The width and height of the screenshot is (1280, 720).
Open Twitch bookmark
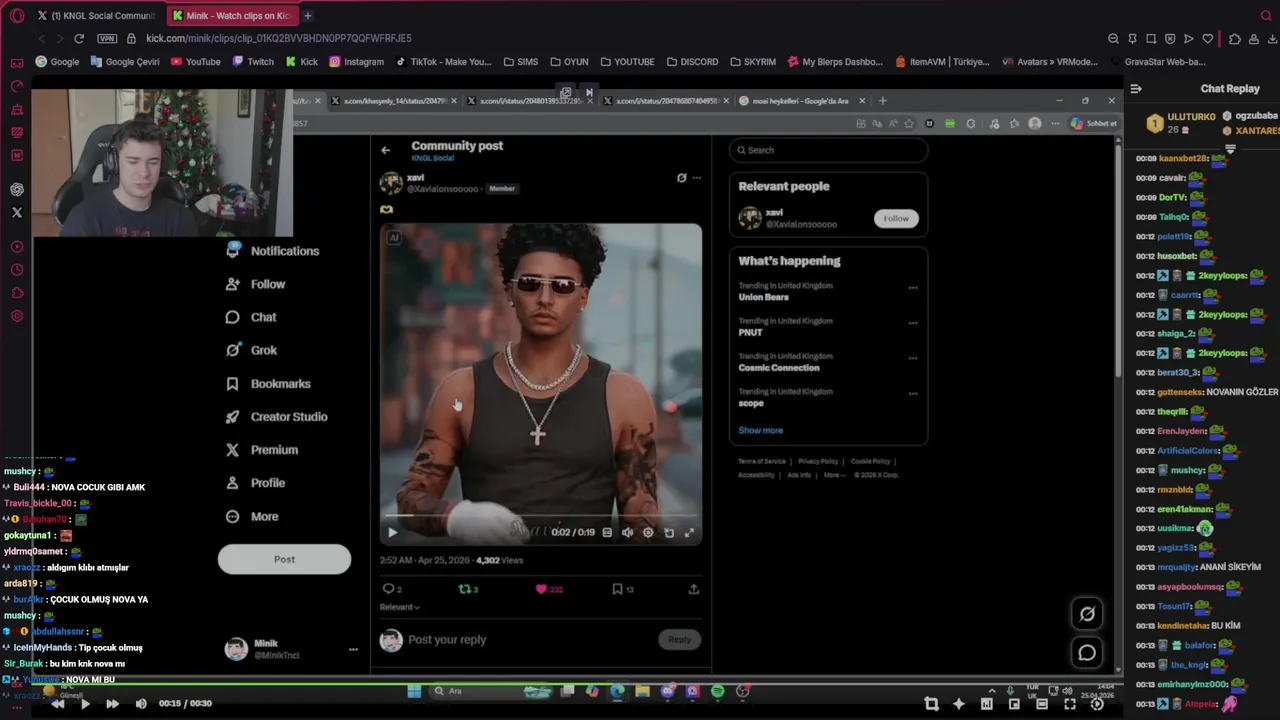click(x=253, y=61)
